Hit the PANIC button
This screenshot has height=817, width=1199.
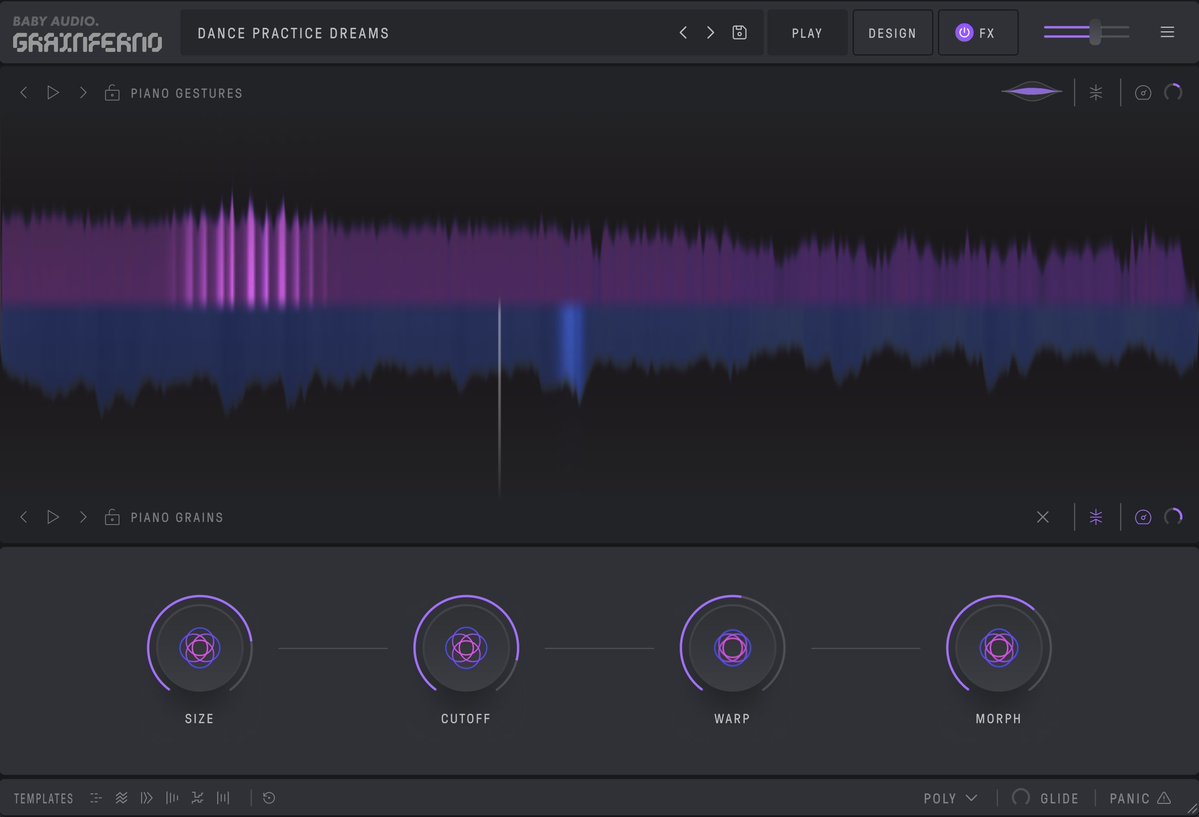[x=1140, y=798]
